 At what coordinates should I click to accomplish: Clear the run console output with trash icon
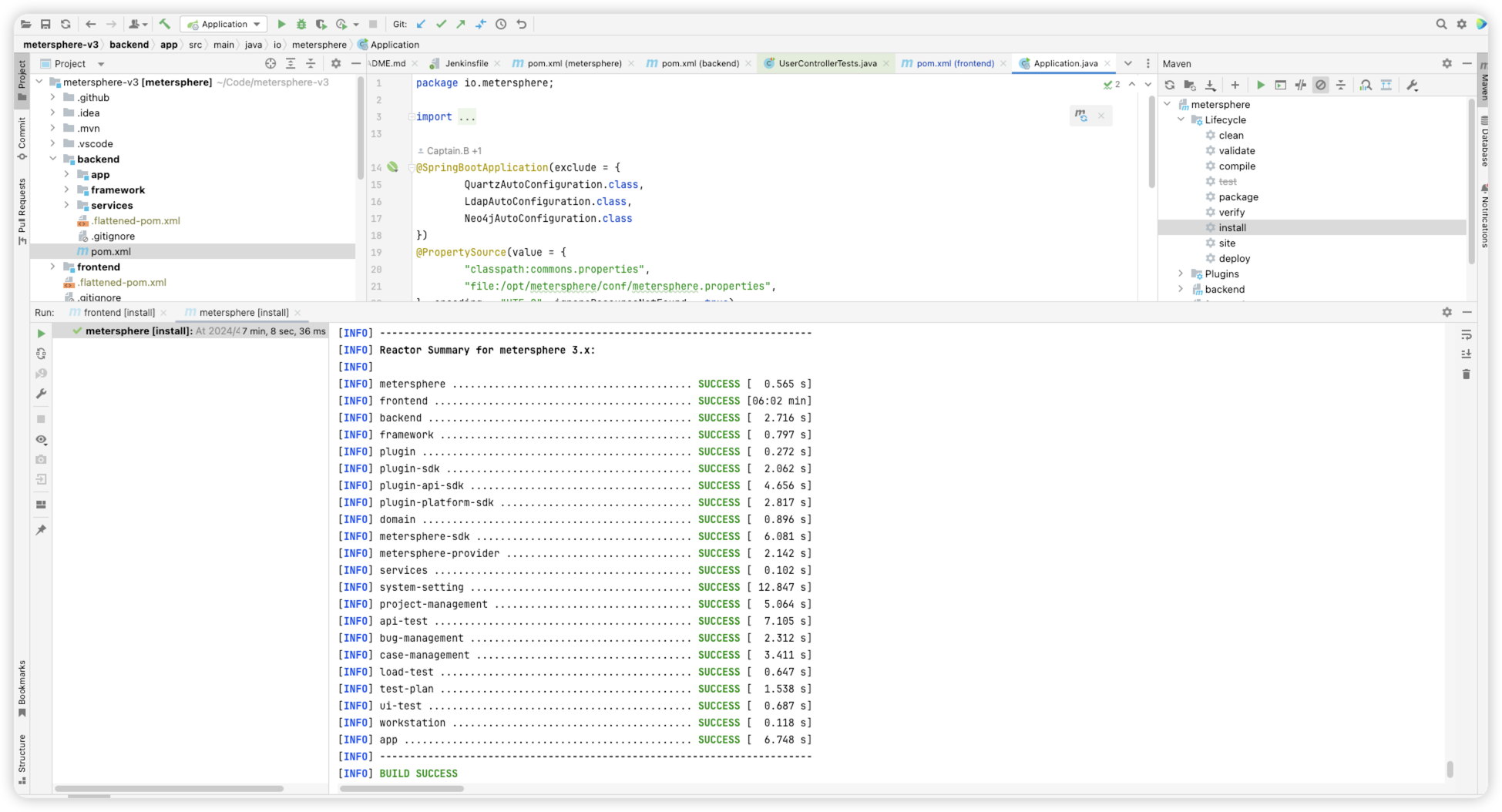pyautogui.click(x=1466, y=374)
